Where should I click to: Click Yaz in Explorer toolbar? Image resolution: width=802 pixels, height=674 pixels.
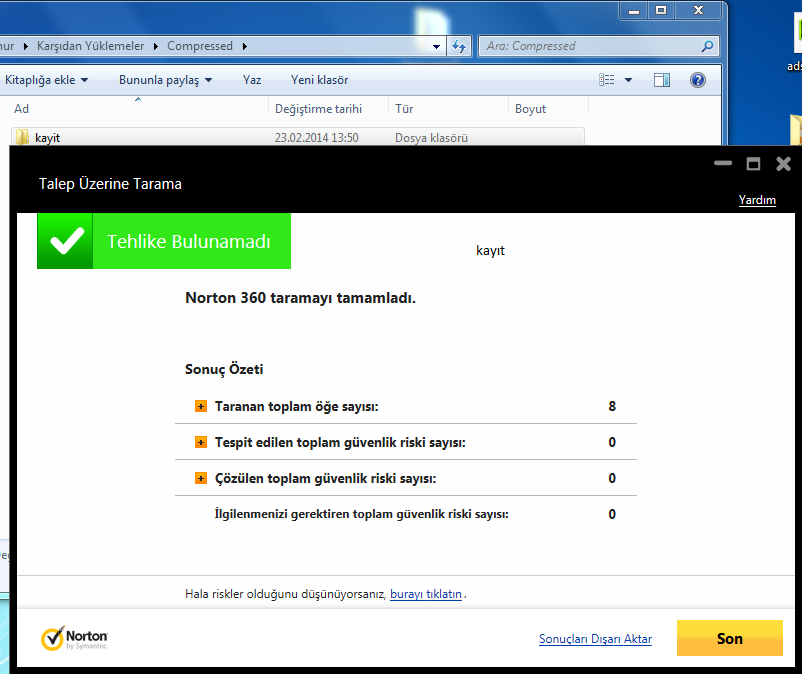click(x=252, y=80)
